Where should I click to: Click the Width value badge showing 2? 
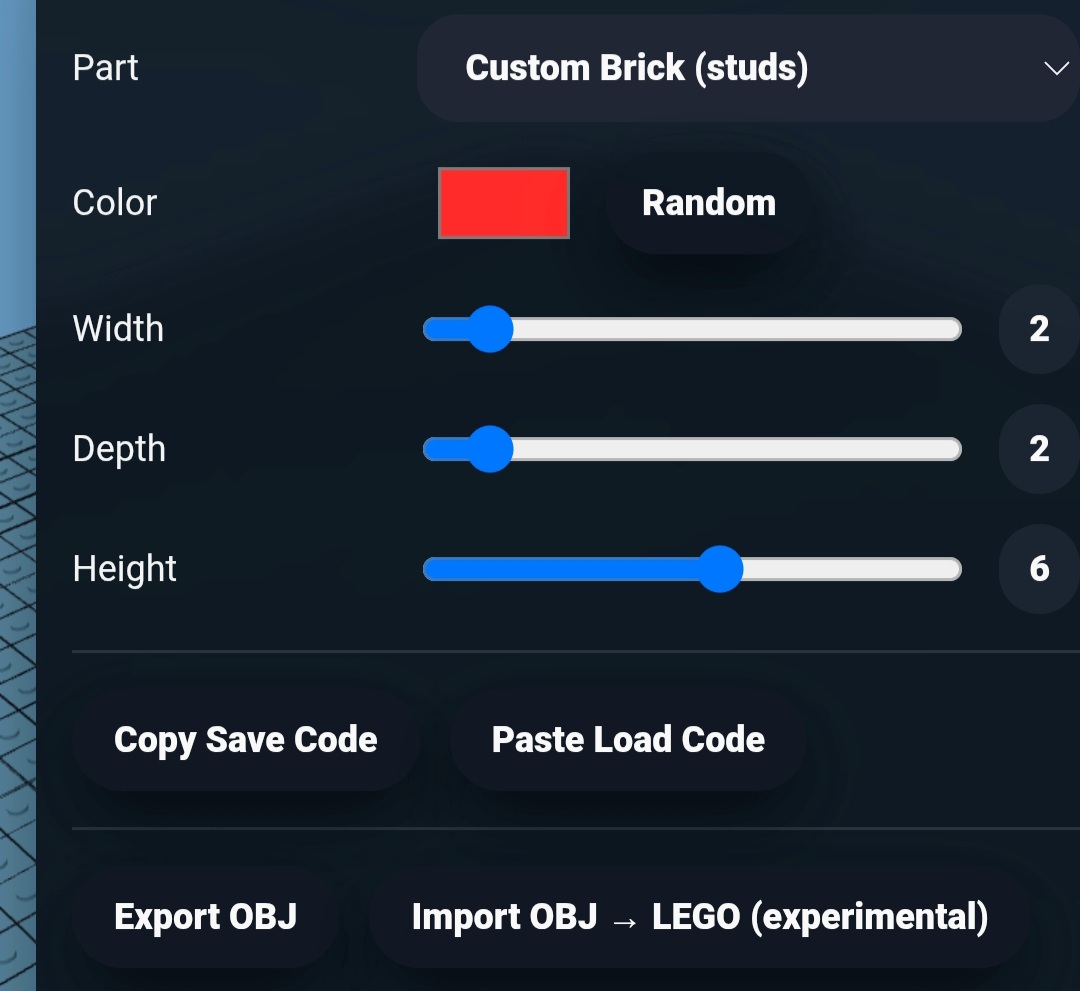point(1039,329)
